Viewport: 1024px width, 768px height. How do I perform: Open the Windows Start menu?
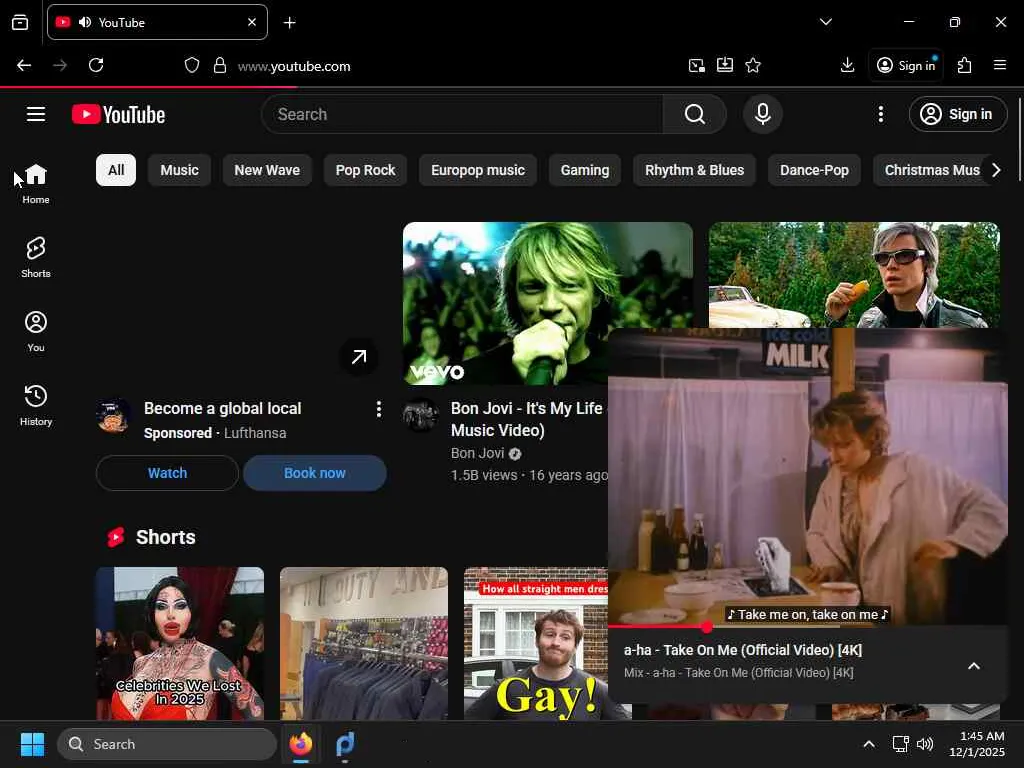(x=32, y=744)
